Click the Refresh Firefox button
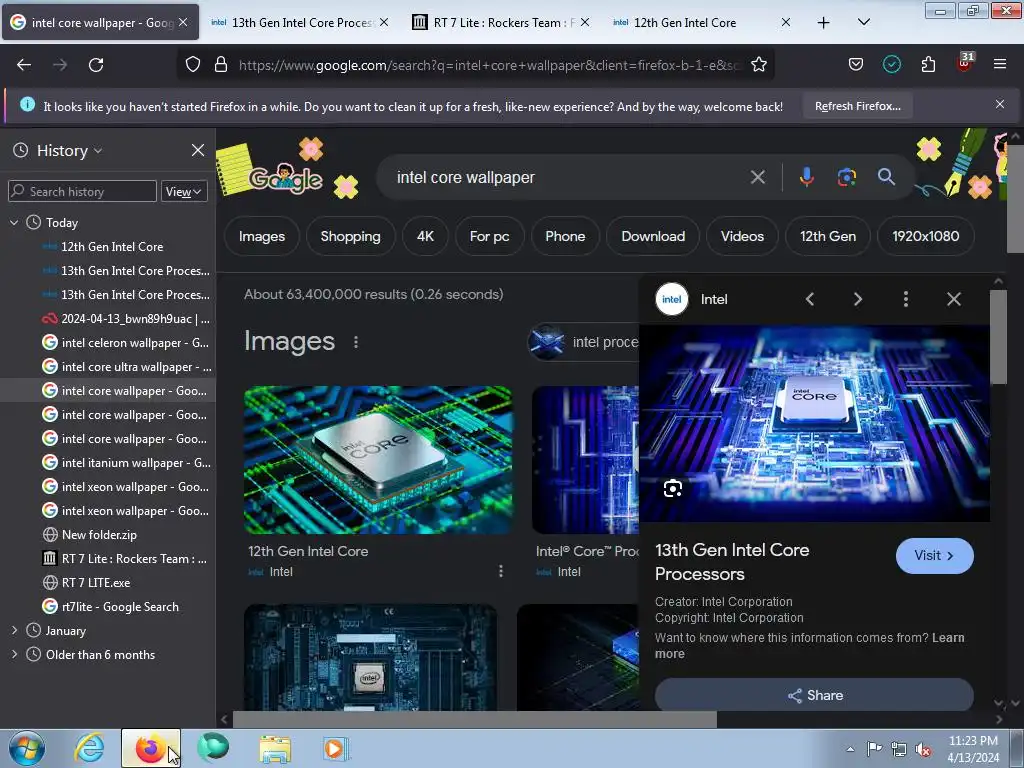Image resolution: width=1024 pixels, height=768 pixels. coord(857,106)
